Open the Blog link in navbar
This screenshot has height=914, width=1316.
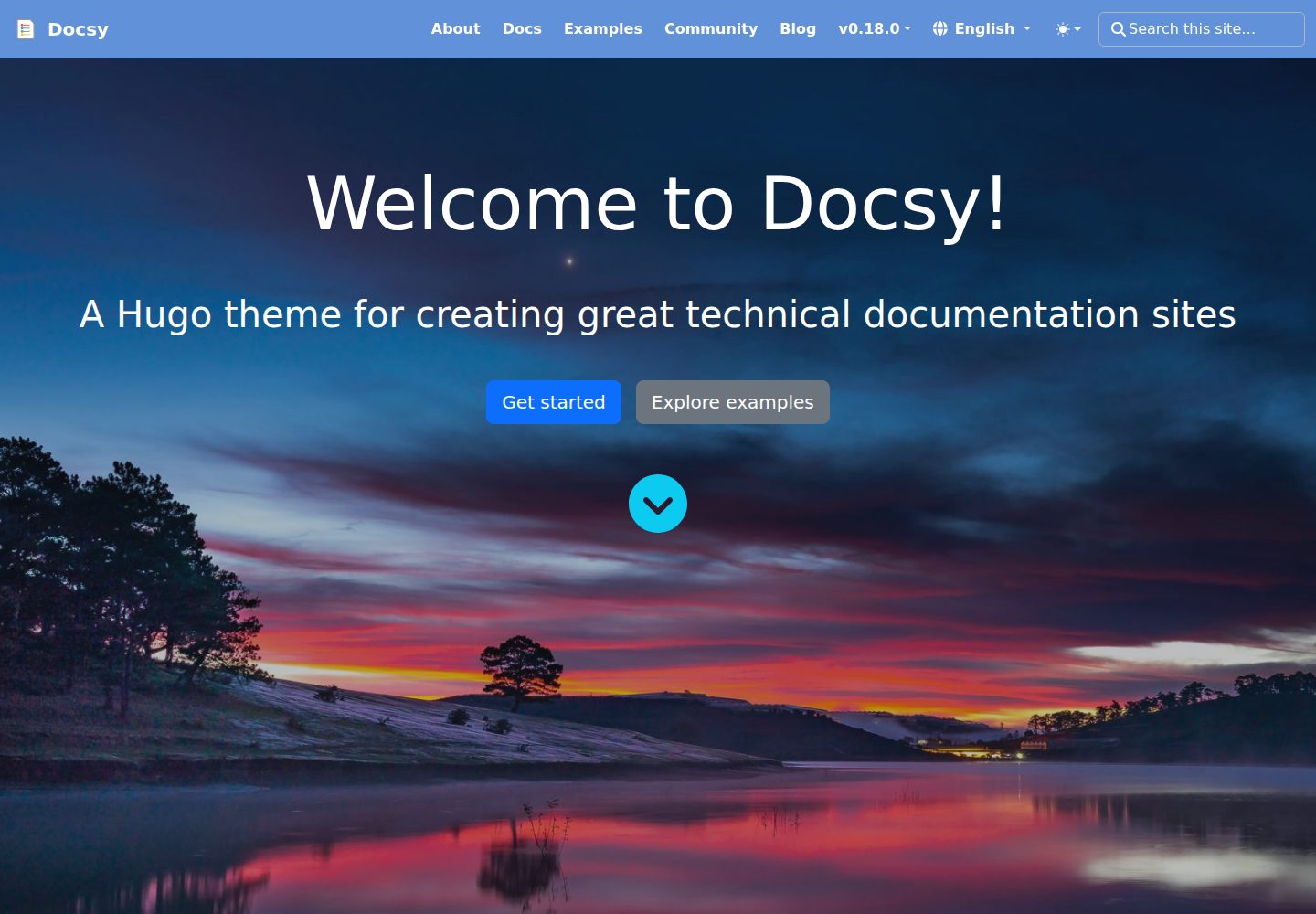click(x=798, y=29)
